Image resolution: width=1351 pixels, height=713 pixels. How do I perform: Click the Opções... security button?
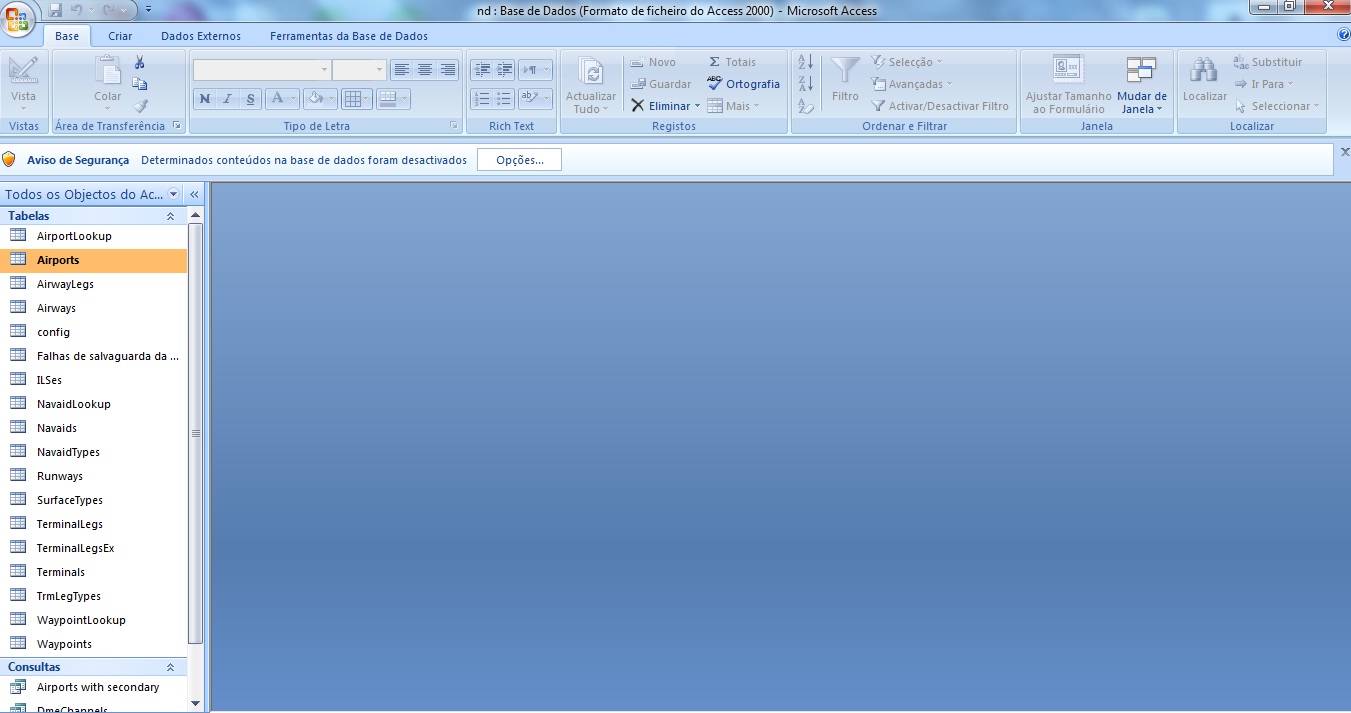tap(519, 160)
